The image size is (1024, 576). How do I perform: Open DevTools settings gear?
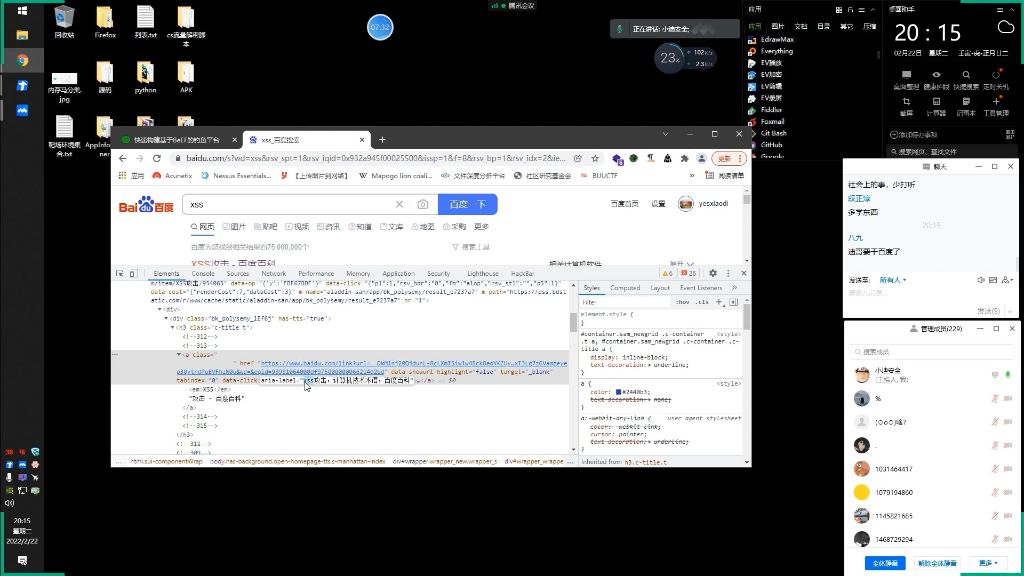(713, 273)
